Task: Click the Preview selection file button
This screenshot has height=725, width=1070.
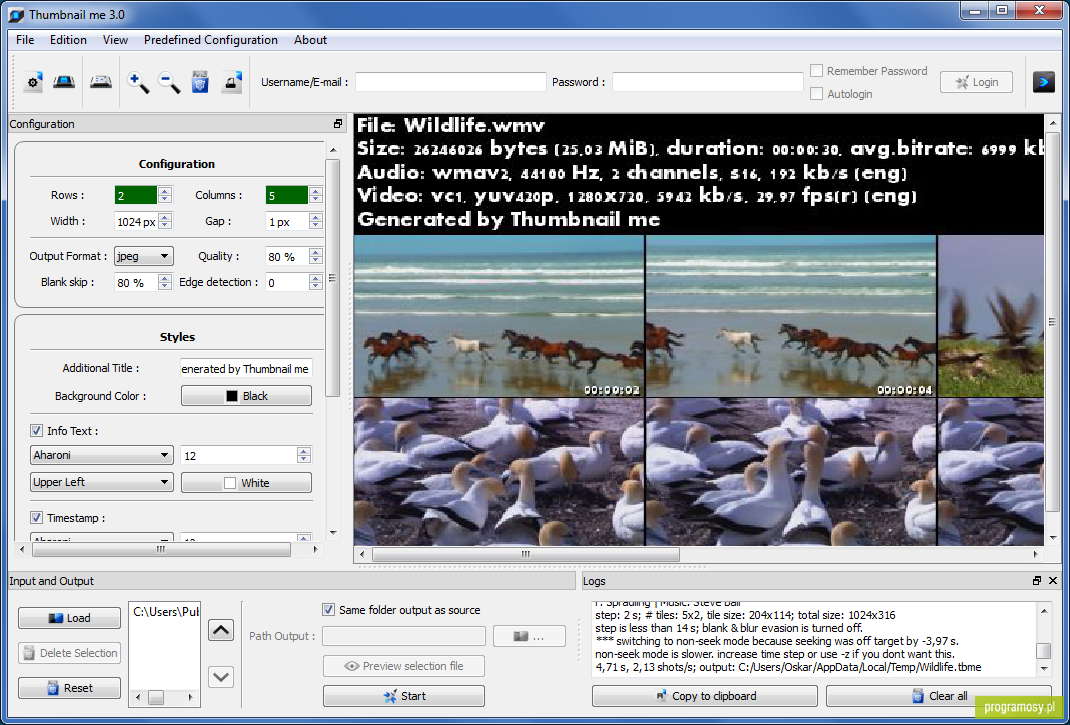Action: pyautogui.click(x=404, y=666)
